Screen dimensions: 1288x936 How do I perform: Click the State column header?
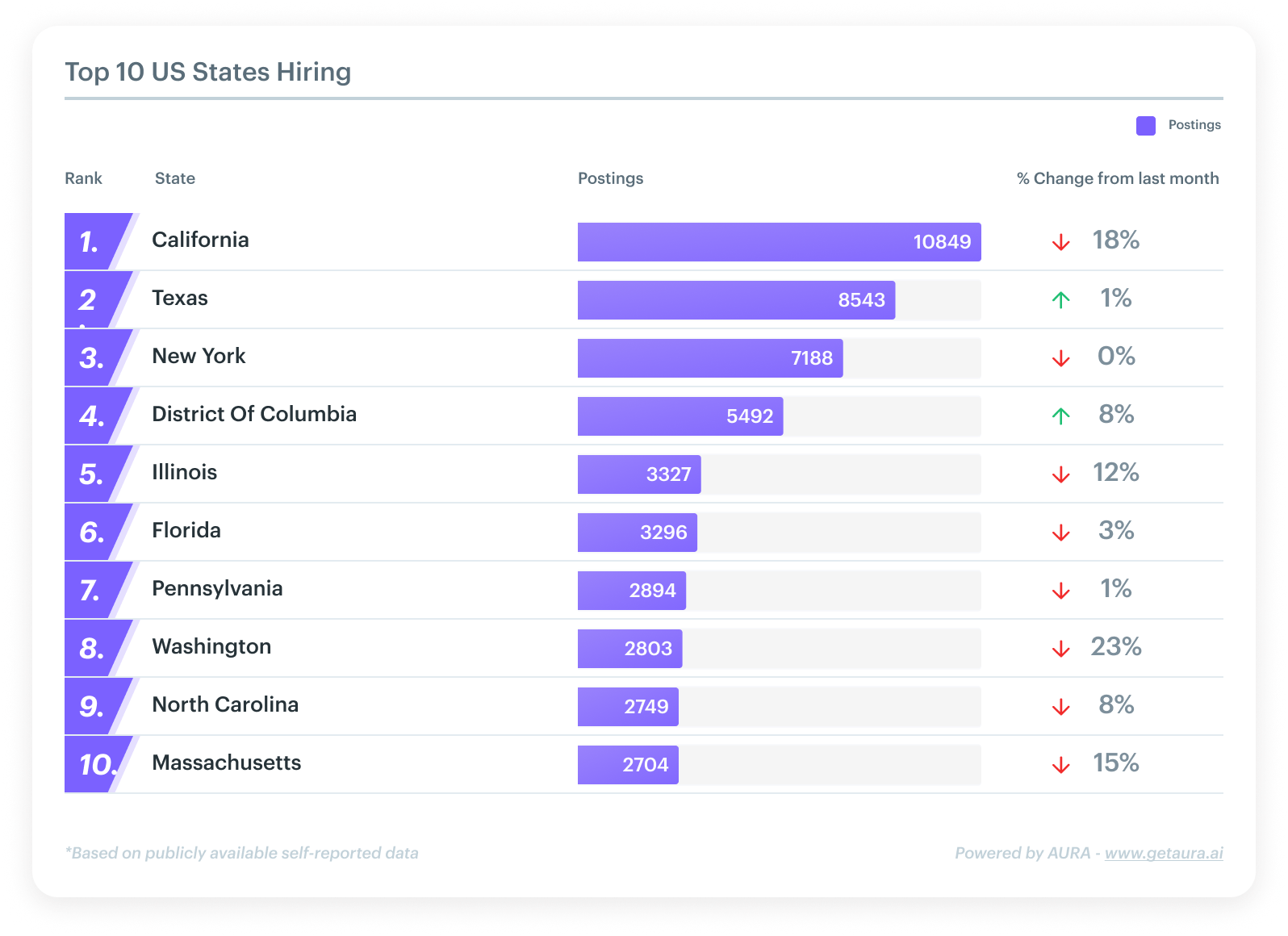click(174, 178)
